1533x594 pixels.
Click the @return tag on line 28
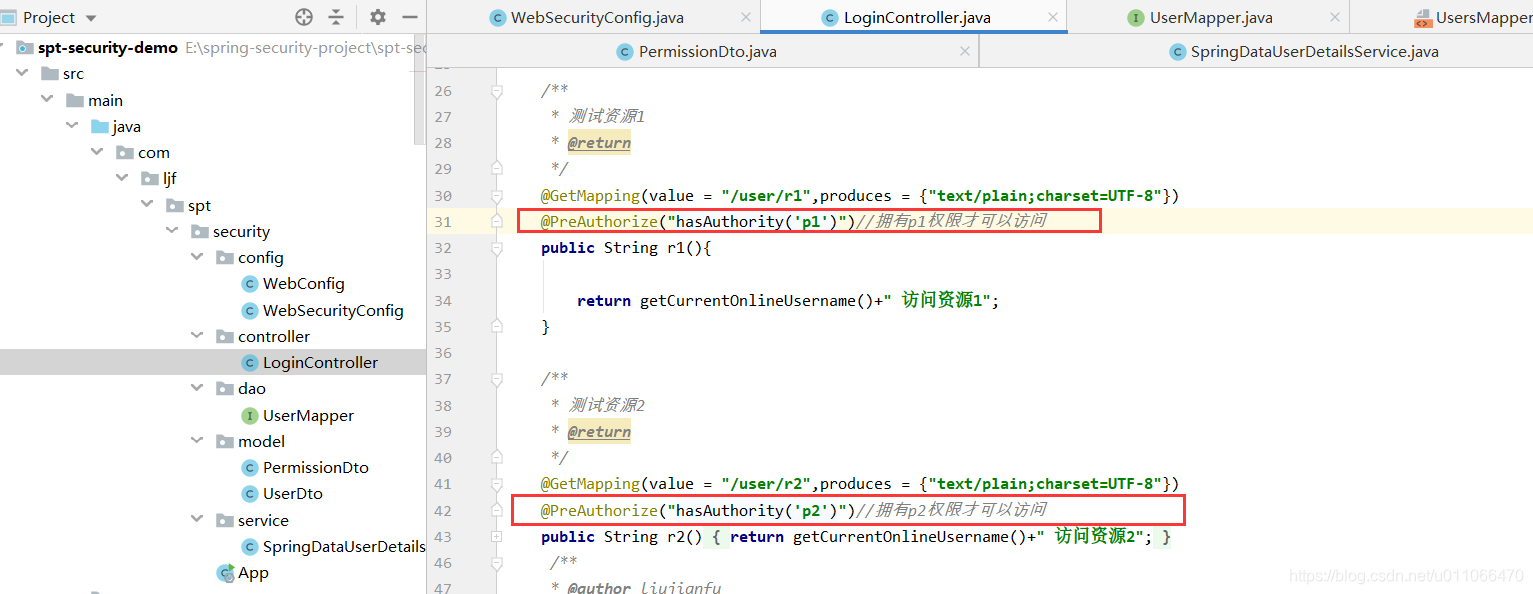[x=599, y=143]
